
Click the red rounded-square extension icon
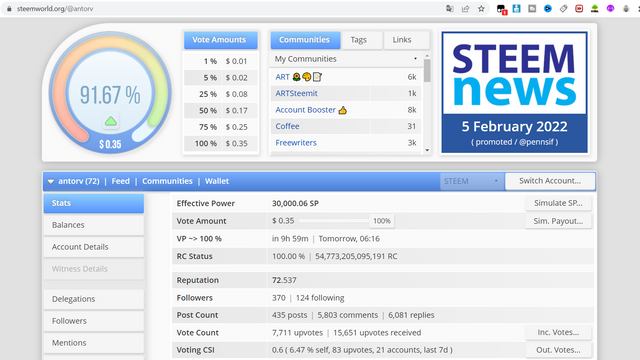(x=579, y=9)
